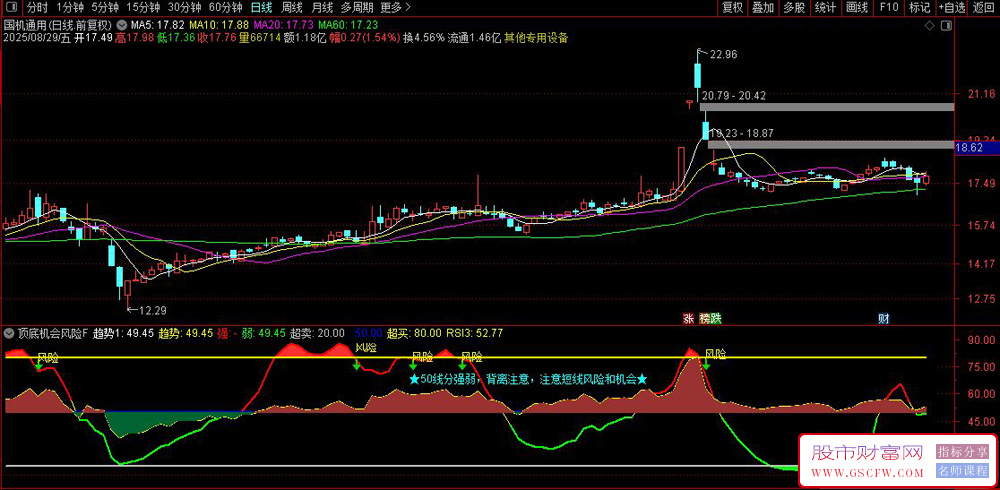Click the date 2025/08/29/五

coord(36,38)
